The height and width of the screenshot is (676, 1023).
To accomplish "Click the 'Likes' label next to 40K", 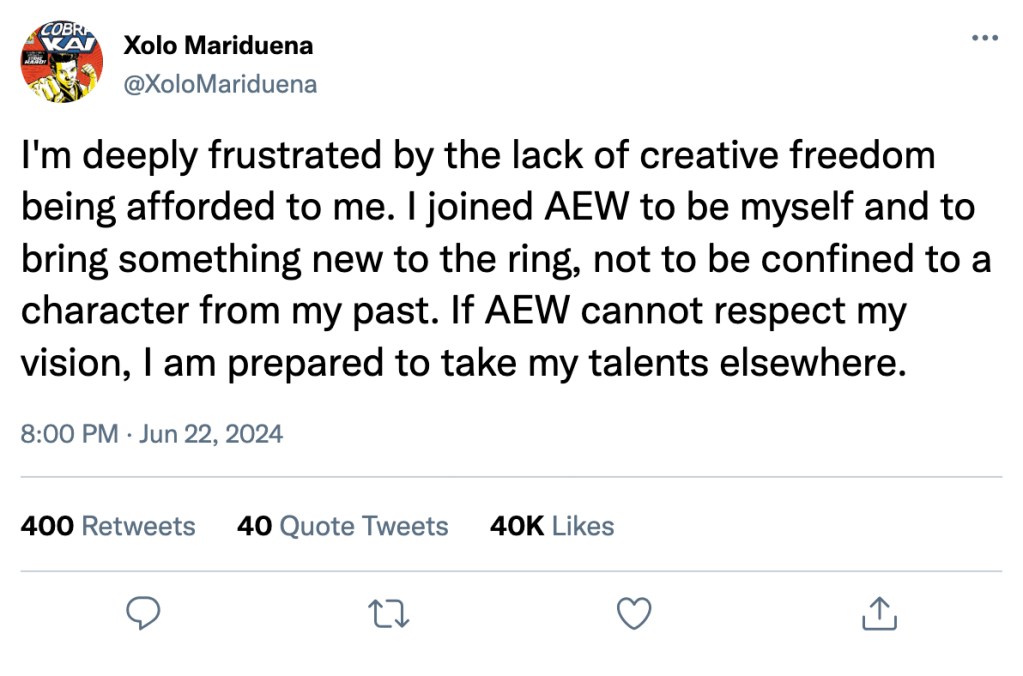I will point(583,526).
